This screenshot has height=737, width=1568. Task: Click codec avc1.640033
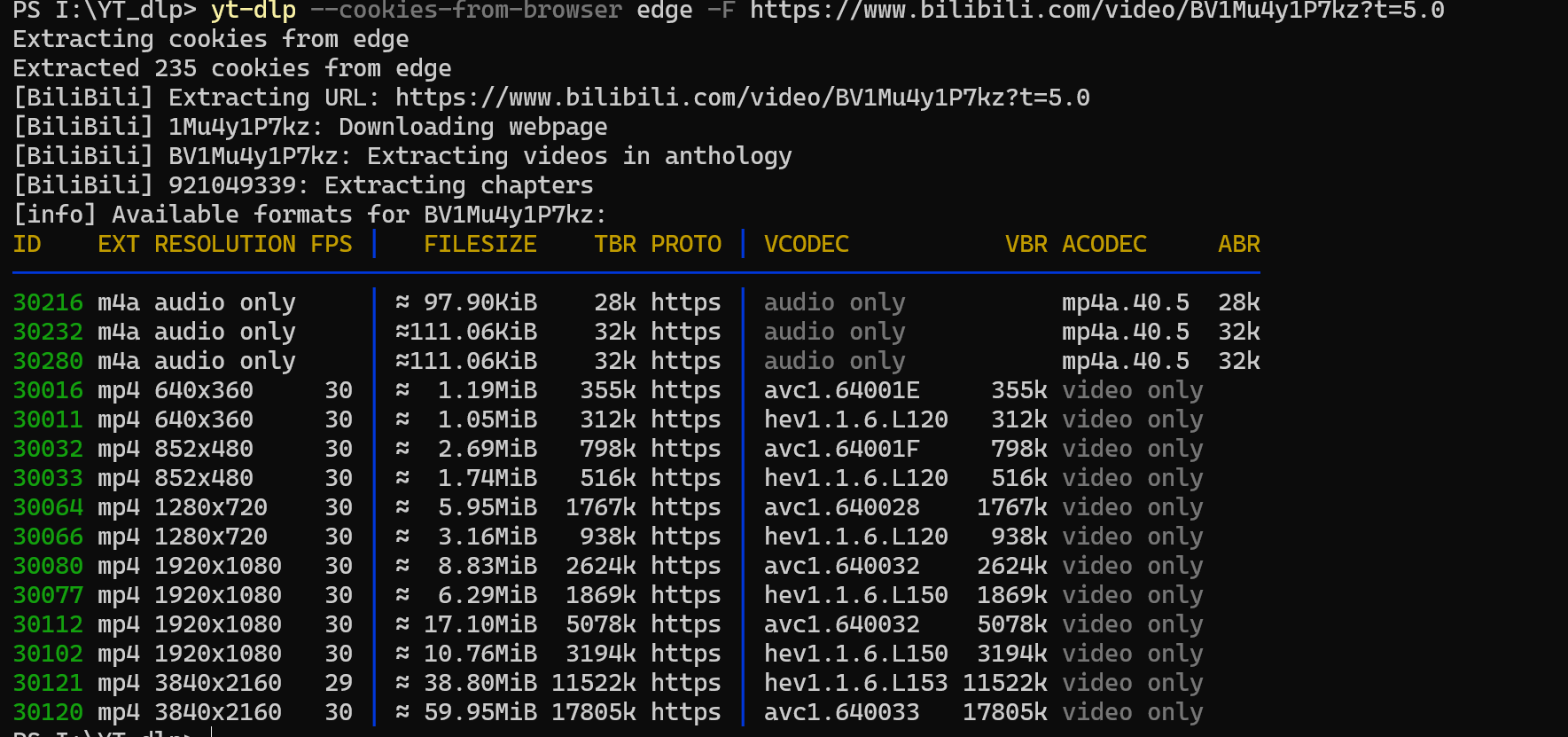pyautogui.click(x=842, y=712)
